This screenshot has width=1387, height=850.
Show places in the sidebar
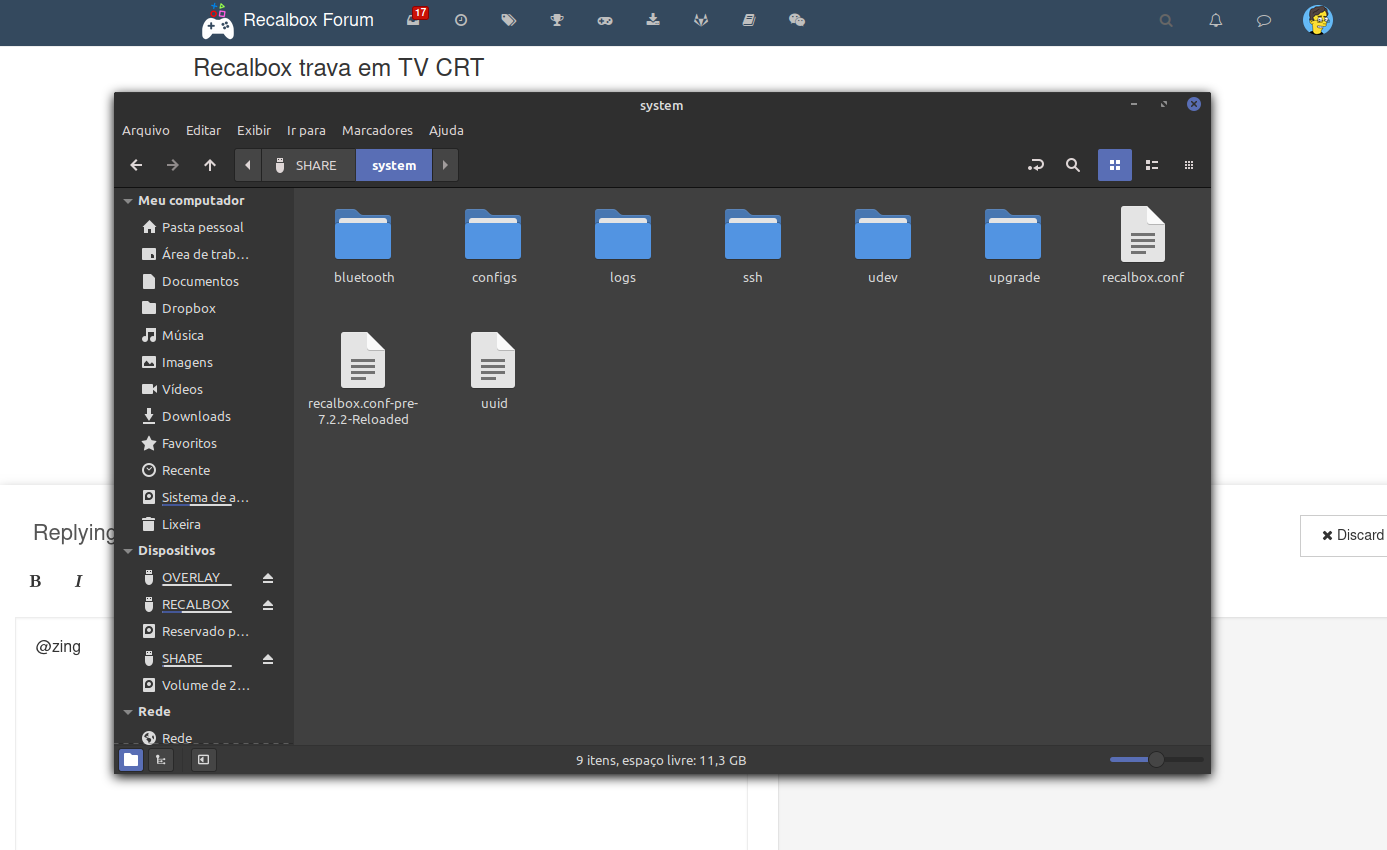131,760
